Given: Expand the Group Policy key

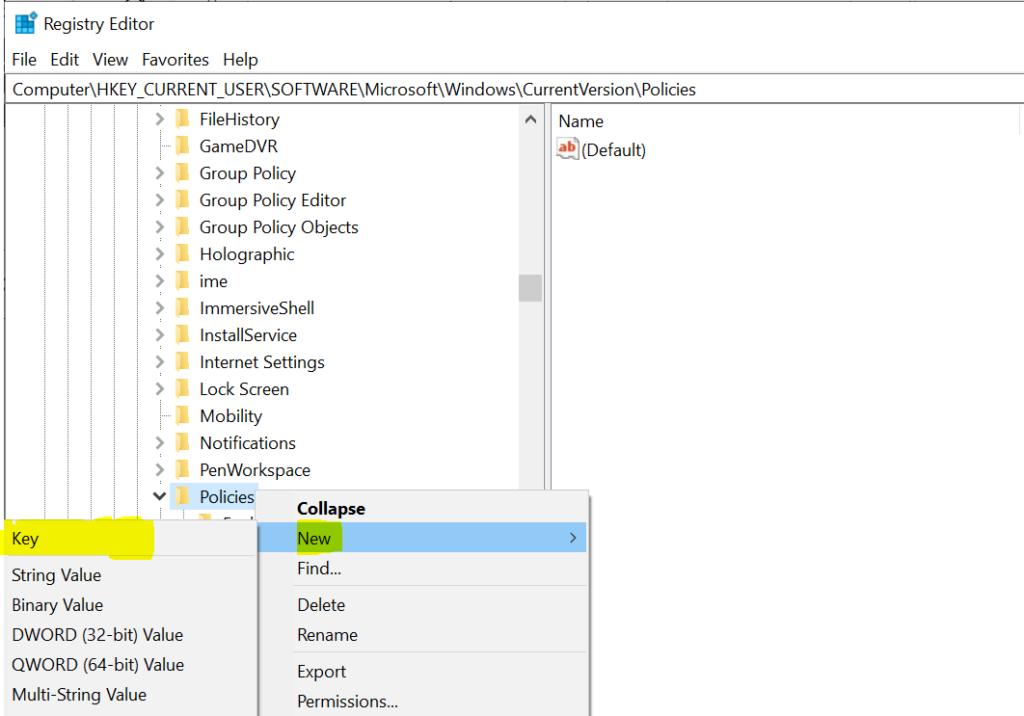Looking at the screenshot, I should (x=159, y=172).
